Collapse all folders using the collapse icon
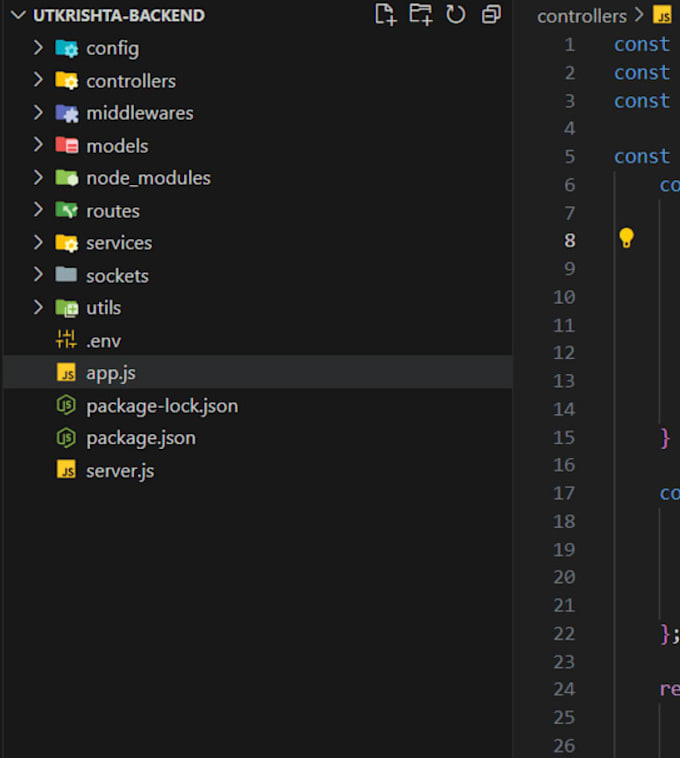680x758 pixels. (x=491, y=15)
